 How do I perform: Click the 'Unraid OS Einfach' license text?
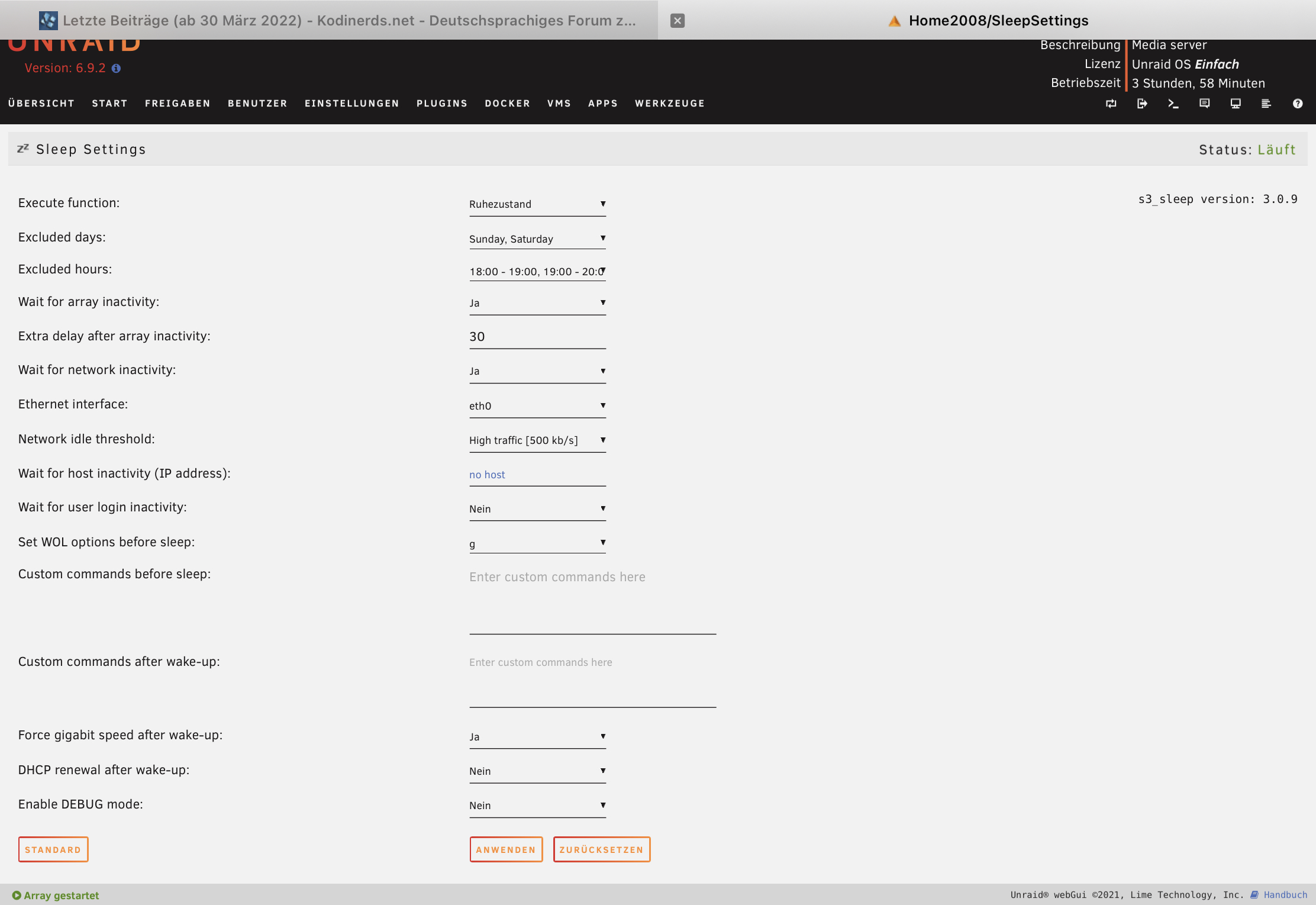pyautogui.click(x=1185, y=65)
